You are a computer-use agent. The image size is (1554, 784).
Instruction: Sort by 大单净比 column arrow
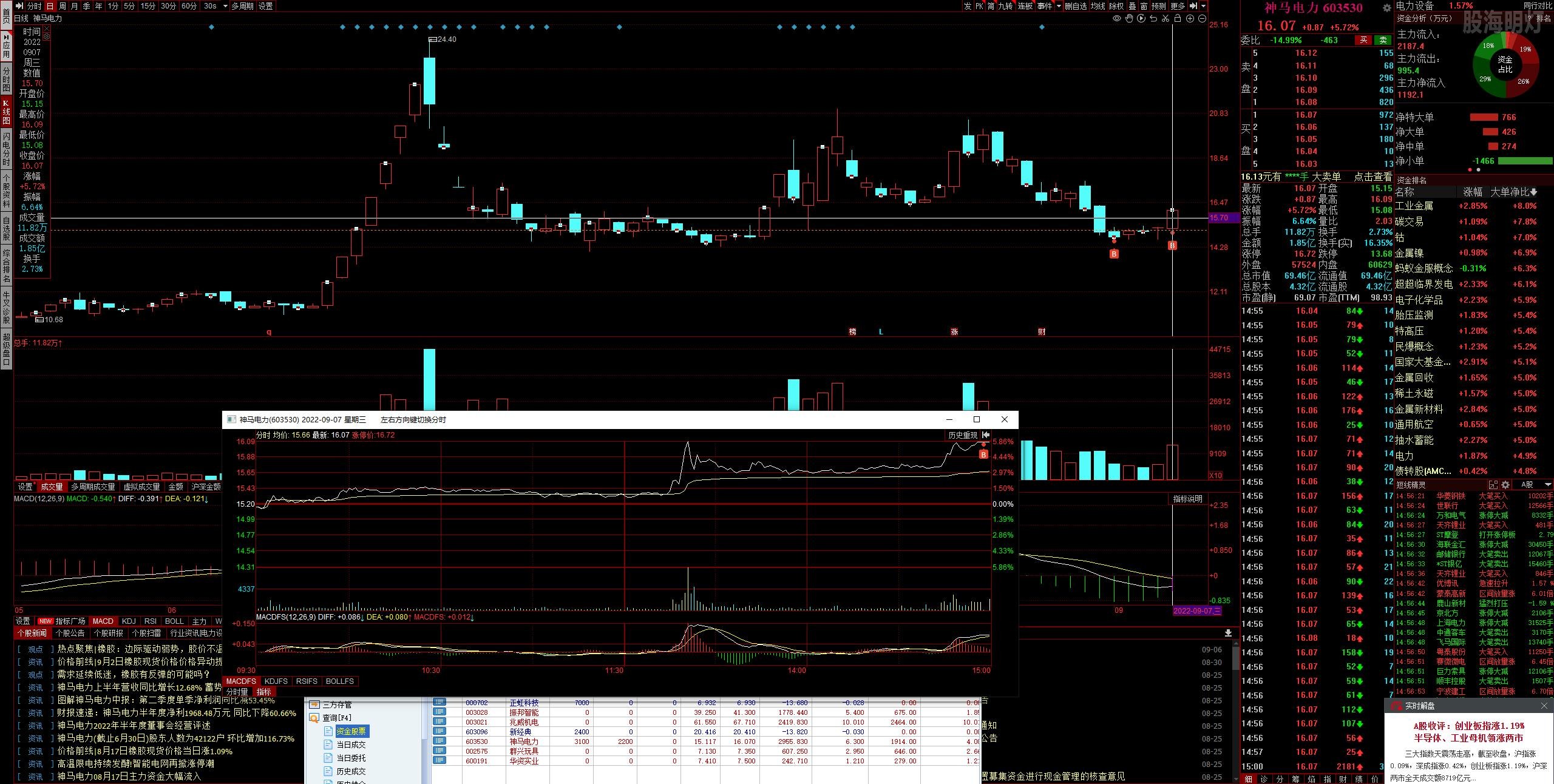point(1534,192)
